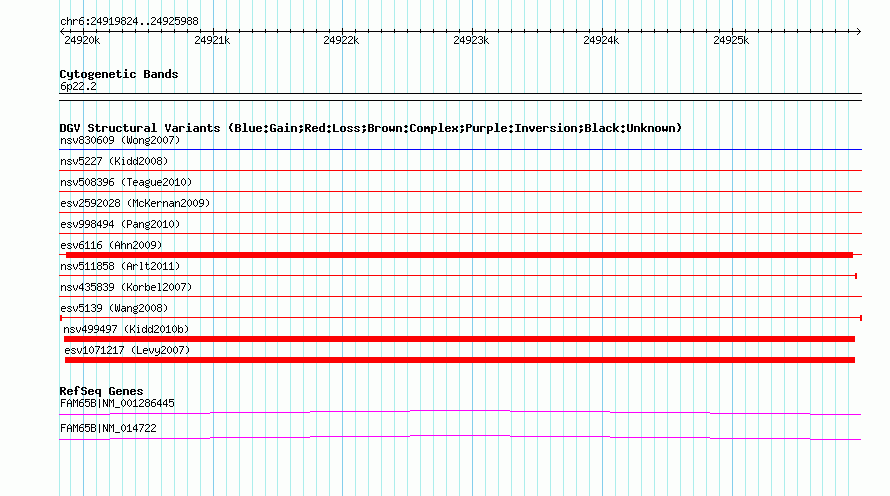Open variant esv2592028 (McKernan2009) label
The image size is (890, 496).
[135, 203]
